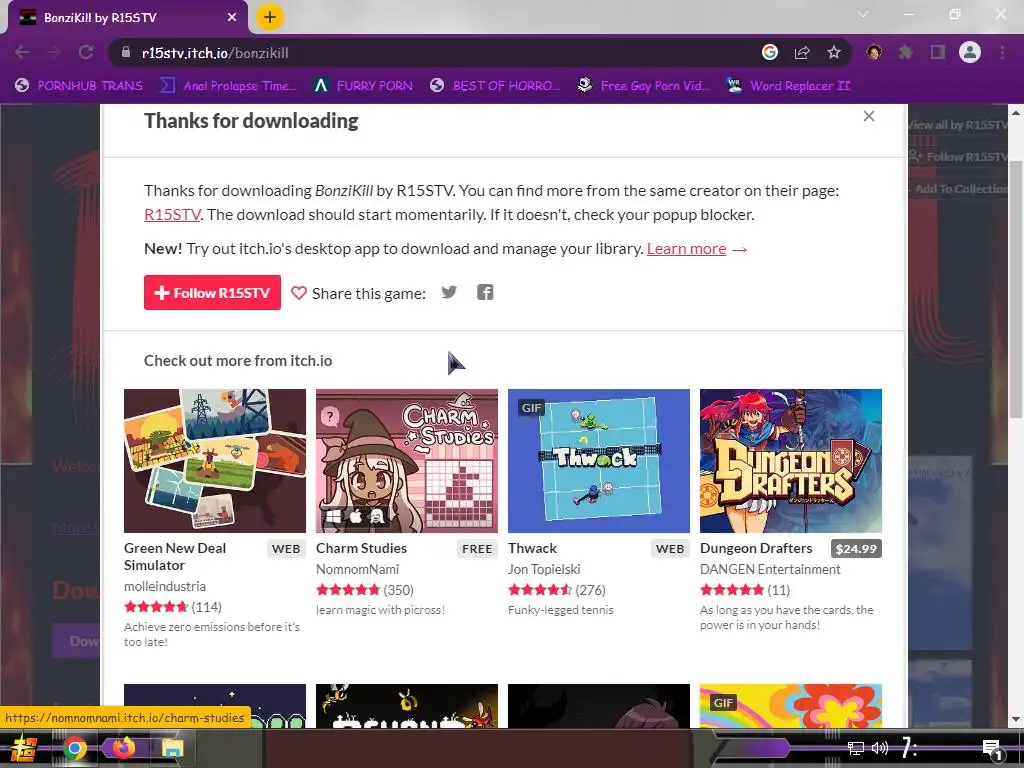Click the Green New Deal Simulator title
The height and width of the screenshot is (768, 1024).
[175, 556]
